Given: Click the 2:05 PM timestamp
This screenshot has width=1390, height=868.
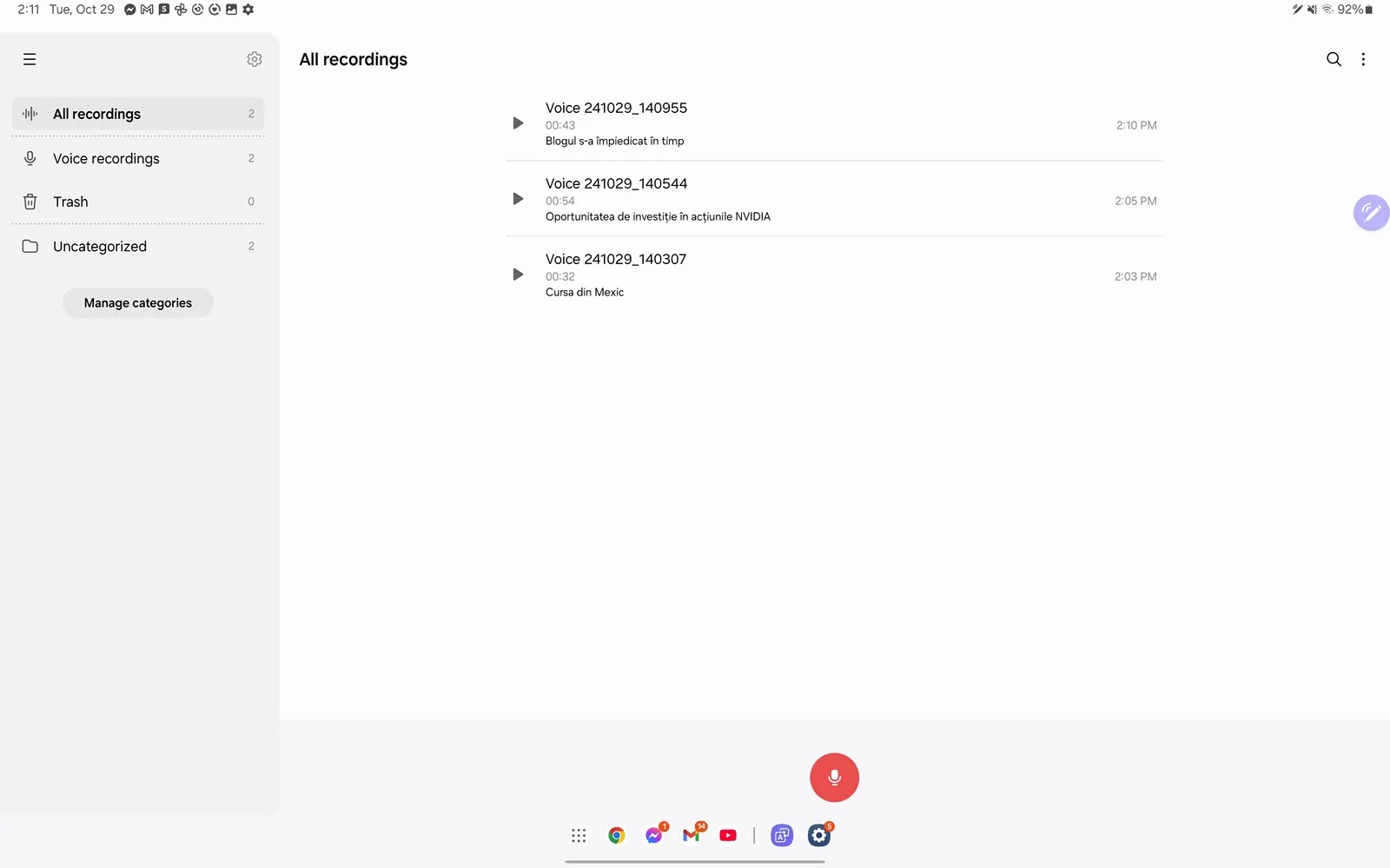Looking at the screenshot, I should (1135, 201).
